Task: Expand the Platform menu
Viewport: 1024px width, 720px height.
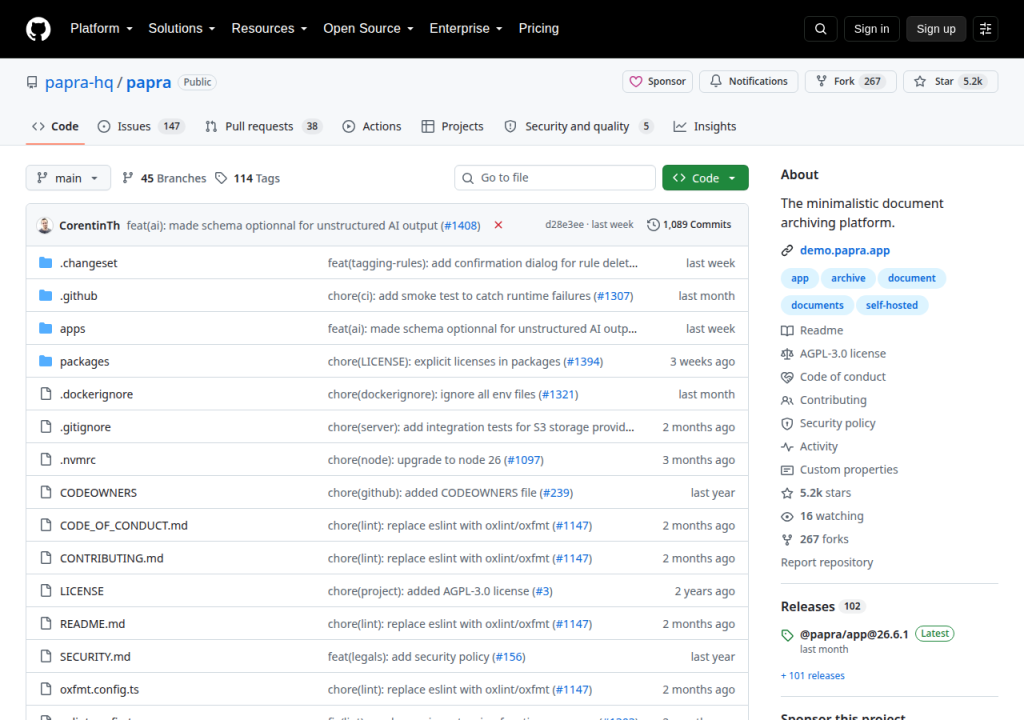Action: click(x=101, y=29)
